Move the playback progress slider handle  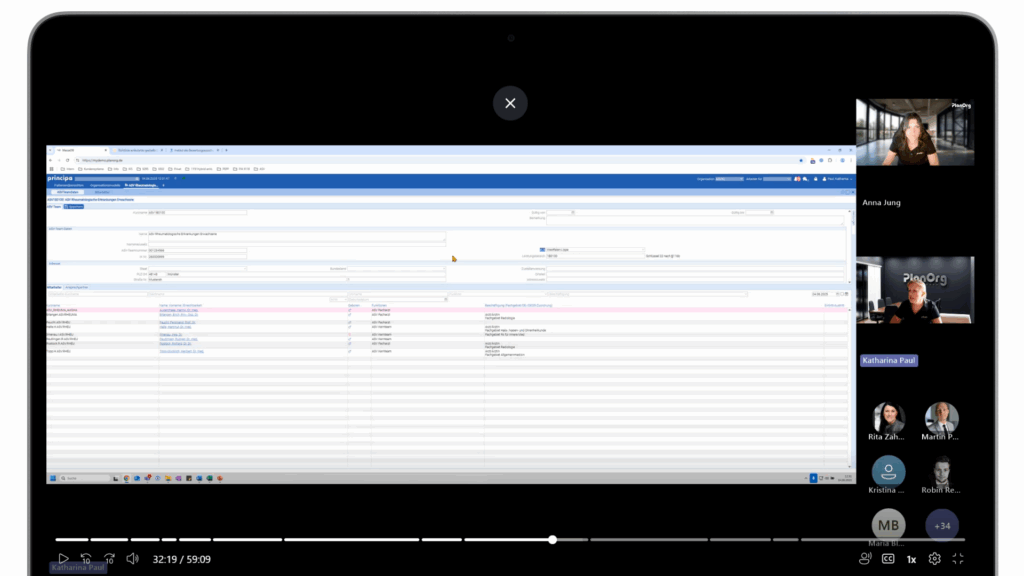pyautogui.click(x=552, y=539)
